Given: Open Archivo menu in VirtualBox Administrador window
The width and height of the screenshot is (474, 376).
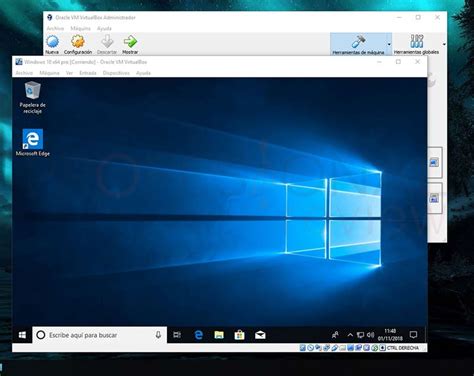Looking at the screenshot, I should click(x=55, y=28).
